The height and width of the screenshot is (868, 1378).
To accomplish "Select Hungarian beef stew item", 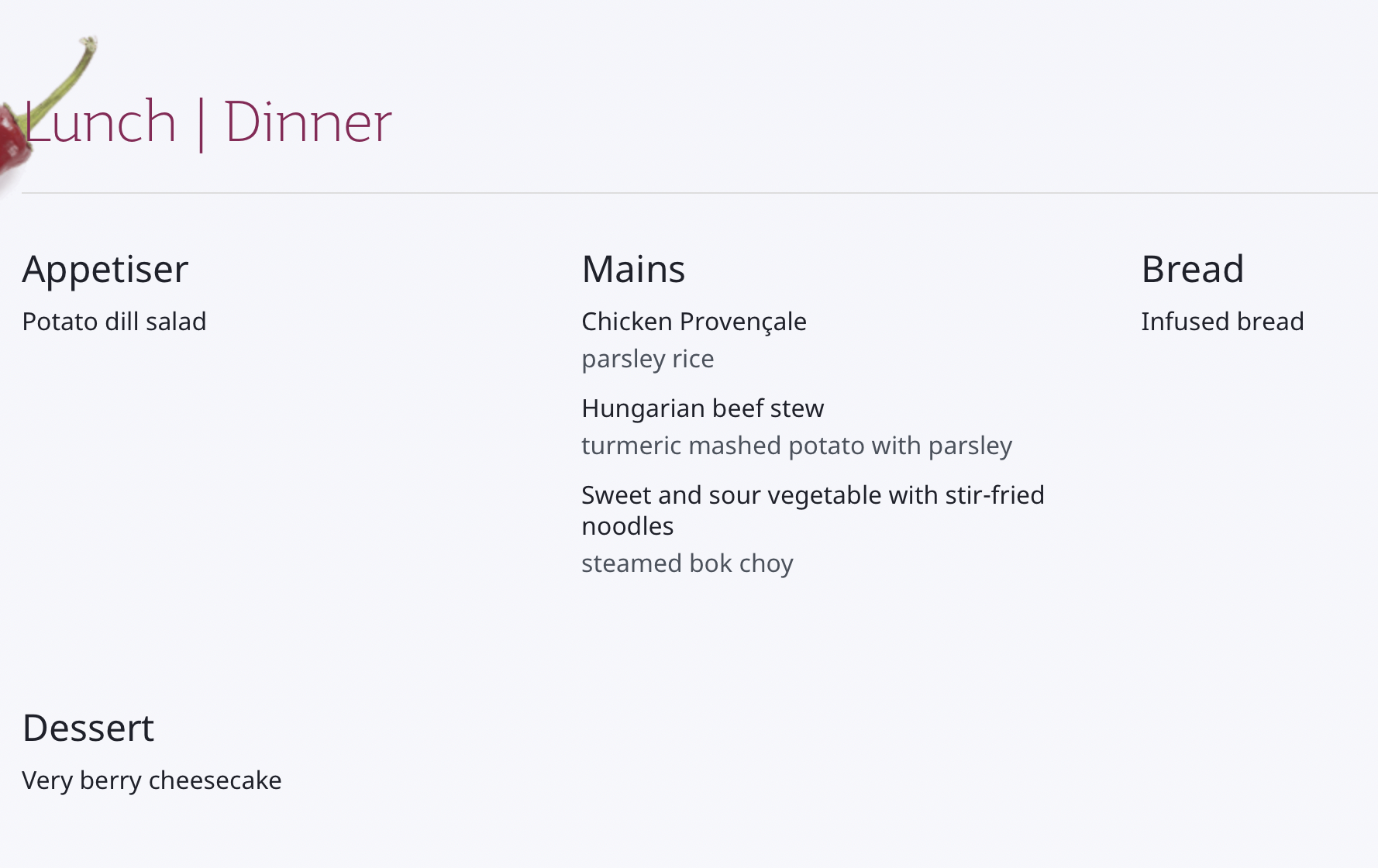I will point(703,408).
